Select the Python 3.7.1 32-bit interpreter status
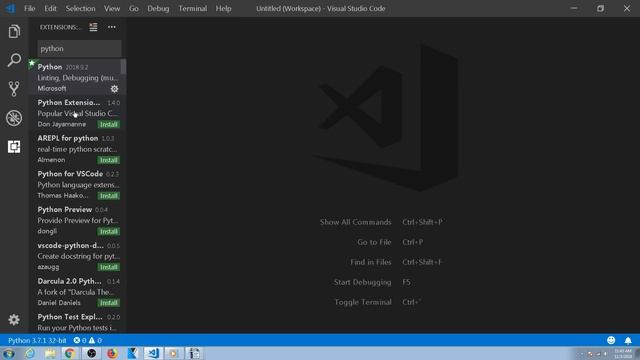Viewport: 640px width, 360px height. (x=37, y=340)
